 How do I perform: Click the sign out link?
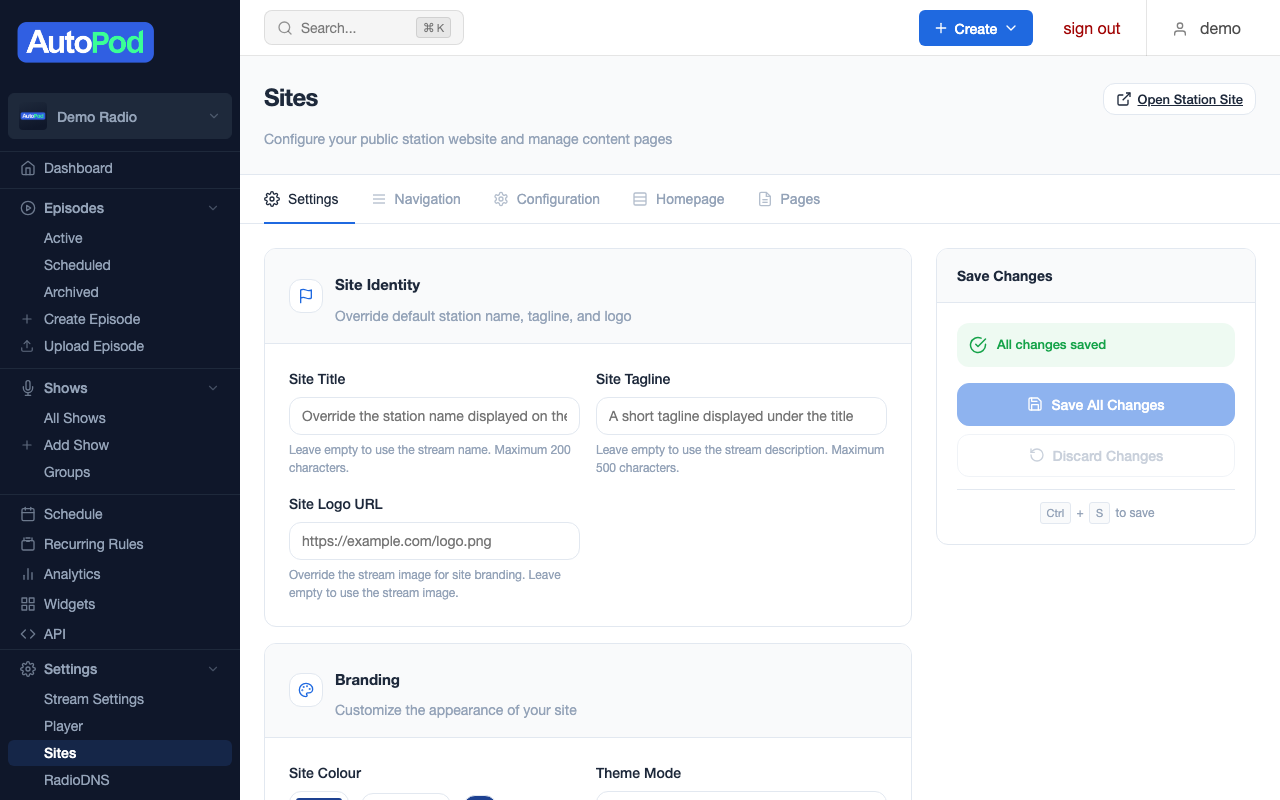(x=1091, y=28)
